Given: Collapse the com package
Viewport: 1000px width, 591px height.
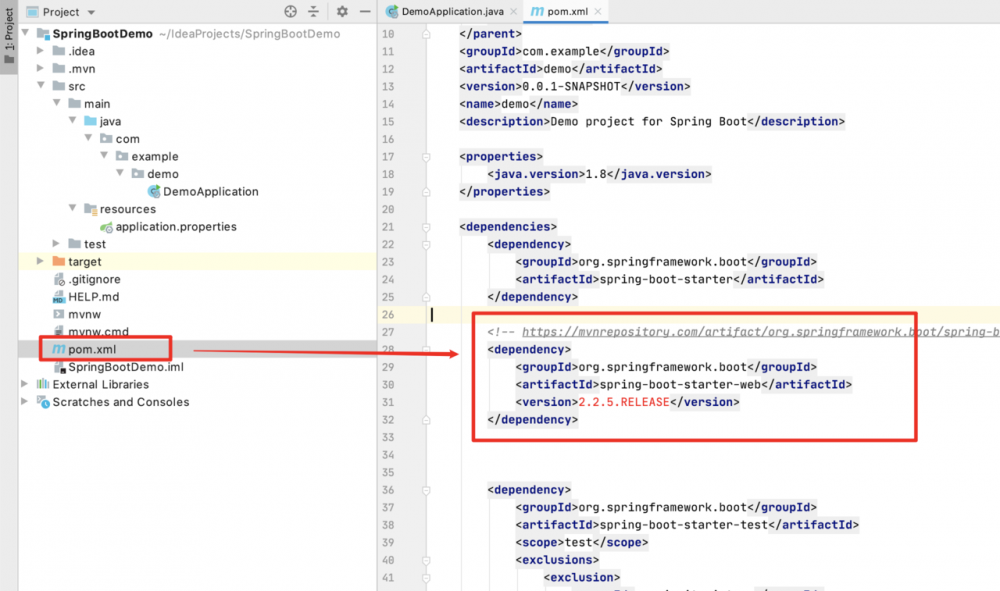Looking at the screenshot, I should click(x=89, y=138).
